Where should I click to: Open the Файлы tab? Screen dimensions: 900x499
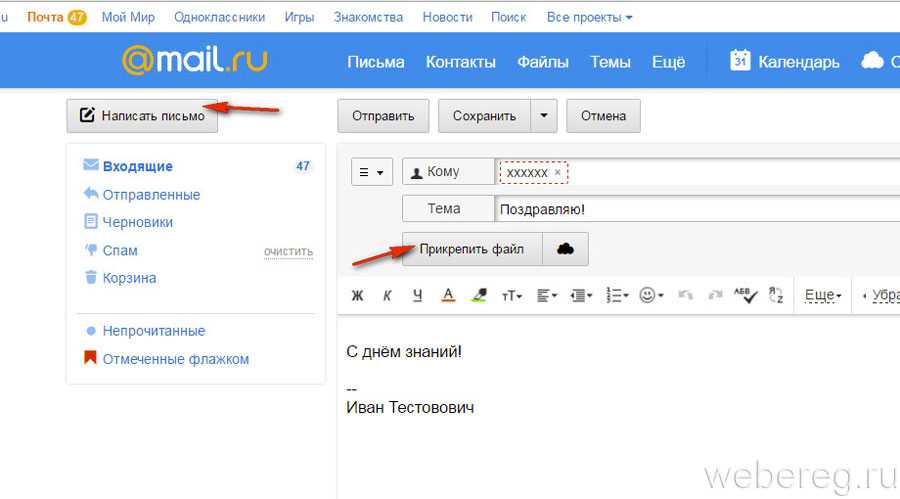tap(542, 62)
